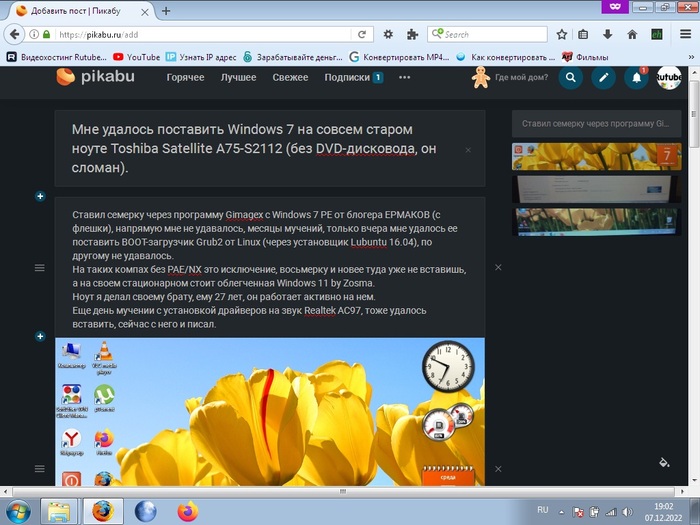Image resolution: width=700 pixels, height=525 pixels.
Task: Expand the bookmarks toolbar overflow chevron
Action: (x=691, y=57)
